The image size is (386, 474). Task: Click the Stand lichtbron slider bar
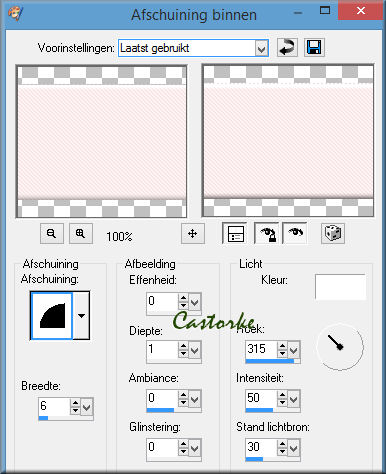click(273, 459)
